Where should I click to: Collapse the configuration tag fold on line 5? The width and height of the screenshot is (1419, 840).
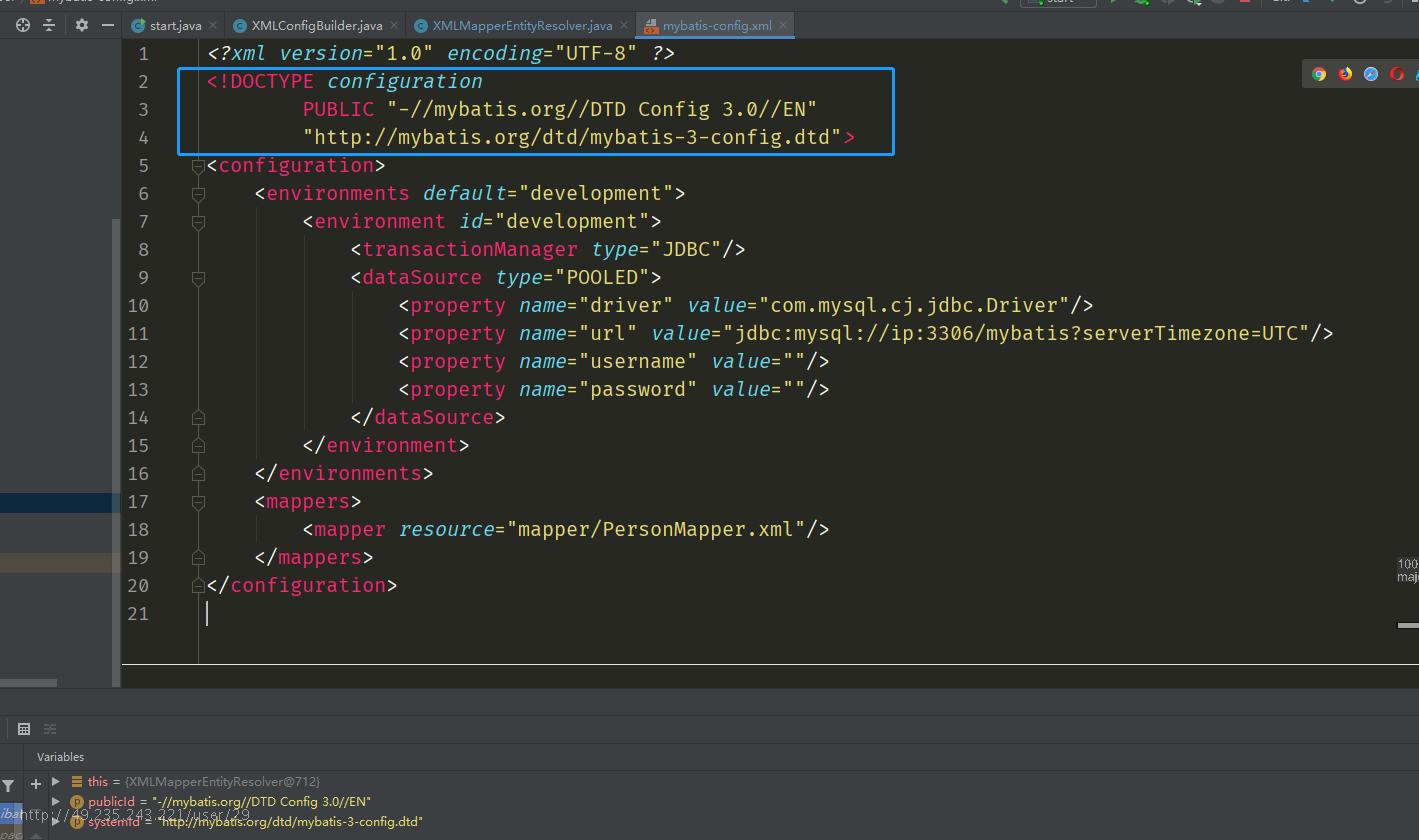click(x=198, y=166)
